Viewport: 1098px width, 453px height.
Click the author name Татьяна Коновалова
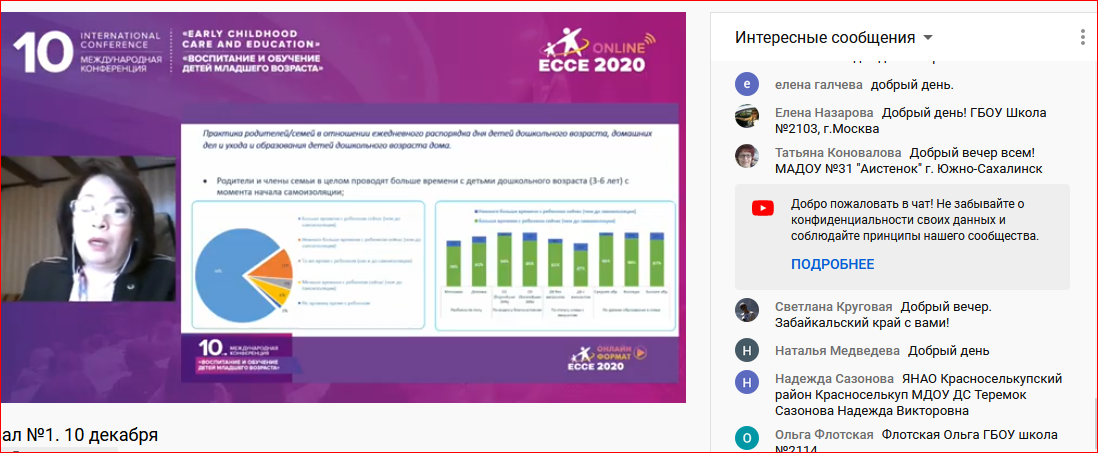pos(838,153)
